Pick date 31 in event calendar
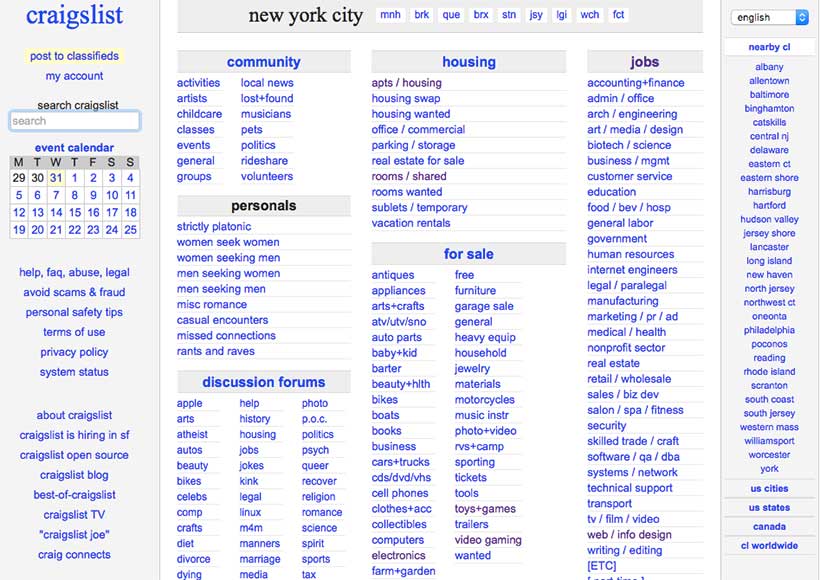Image resolution: width=820 pixels, height=580 pixels. 56,178
